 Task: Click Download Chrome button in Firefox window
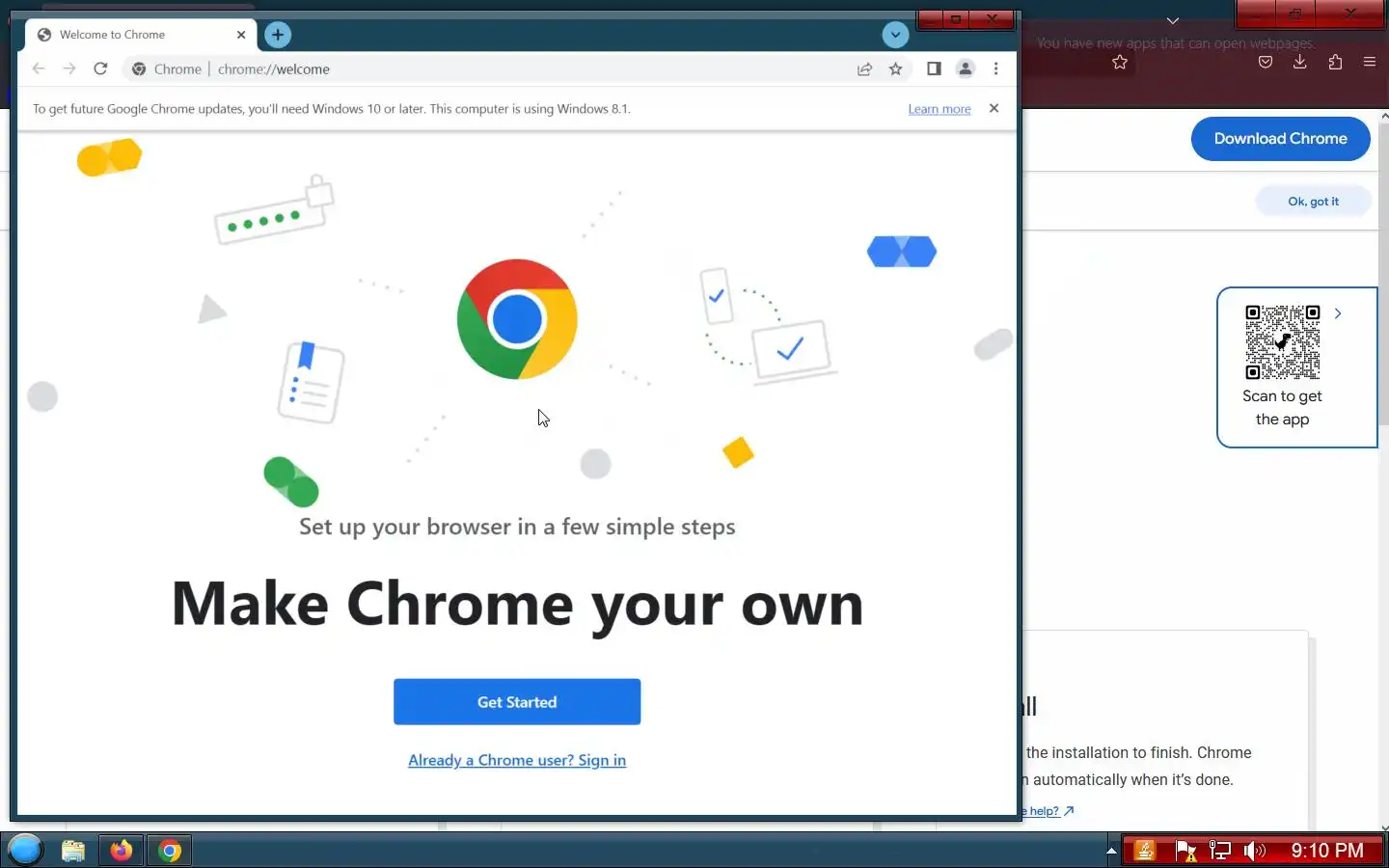tap(1280, 139)
